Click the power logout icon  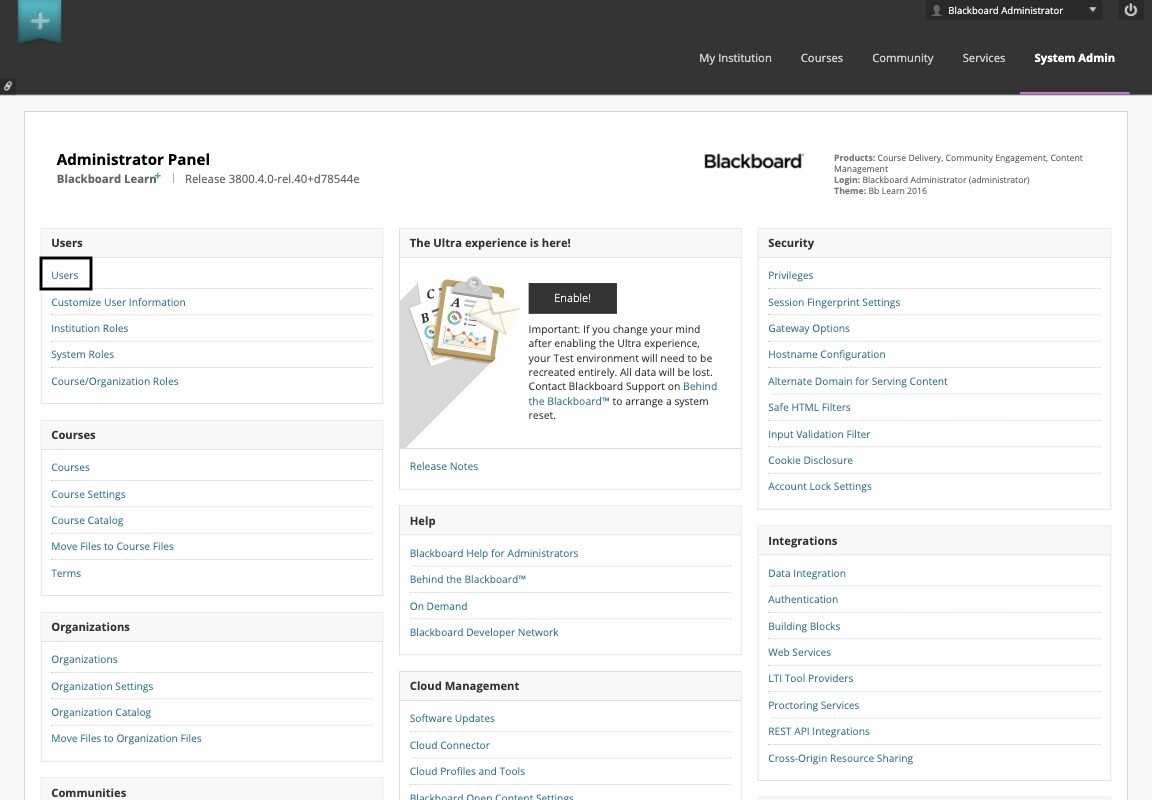pyautogui.click(x=1131, y=10)
